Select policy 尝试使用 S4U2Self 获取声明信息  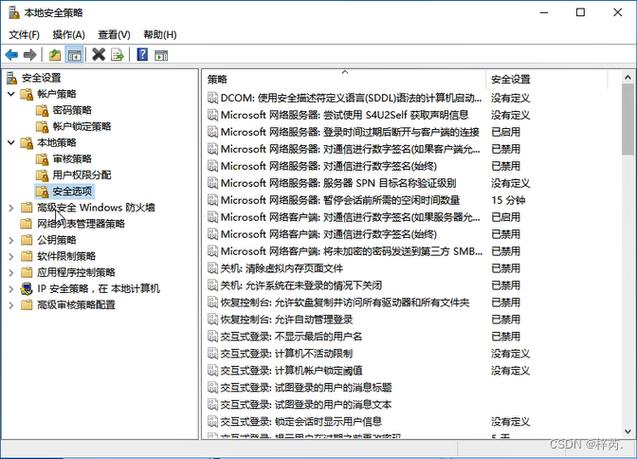[x=344, y=115]
